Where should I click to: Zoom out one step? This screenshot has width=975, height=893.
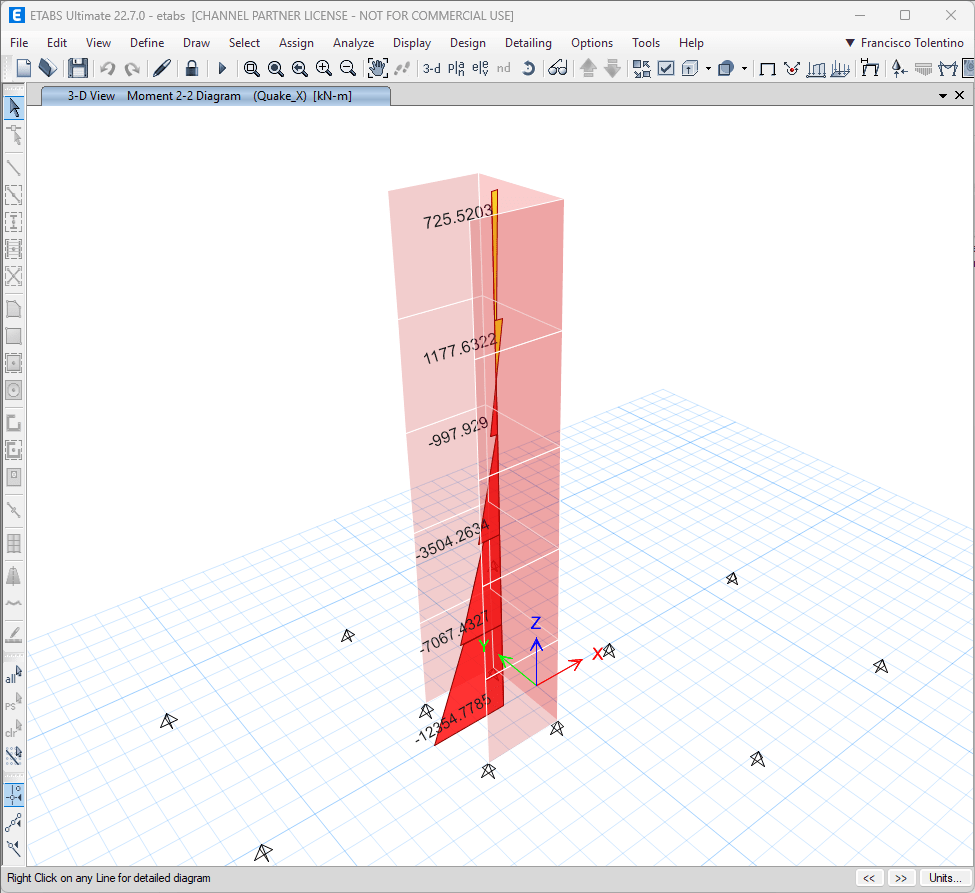[348, 68]
